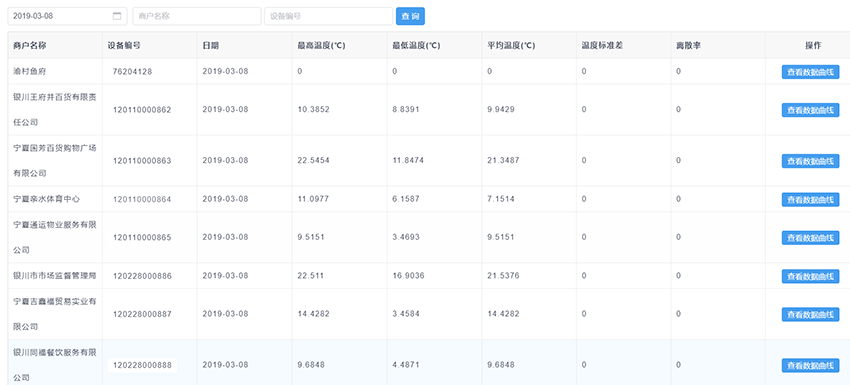Click average temperature value 9.9429

[x=501, y=110]
